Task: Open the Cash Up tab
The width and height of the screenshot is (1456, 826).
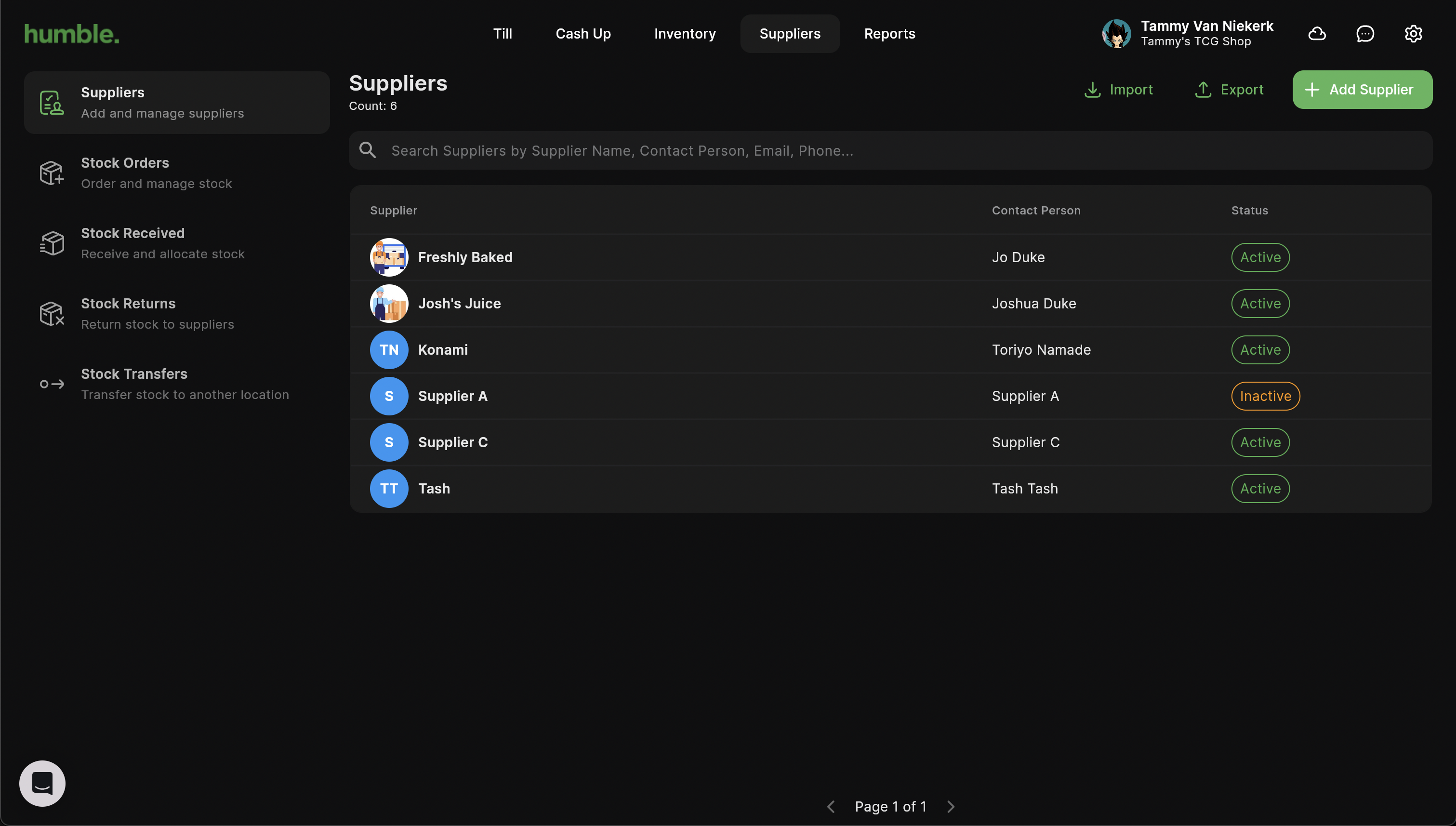Action: 582,34
